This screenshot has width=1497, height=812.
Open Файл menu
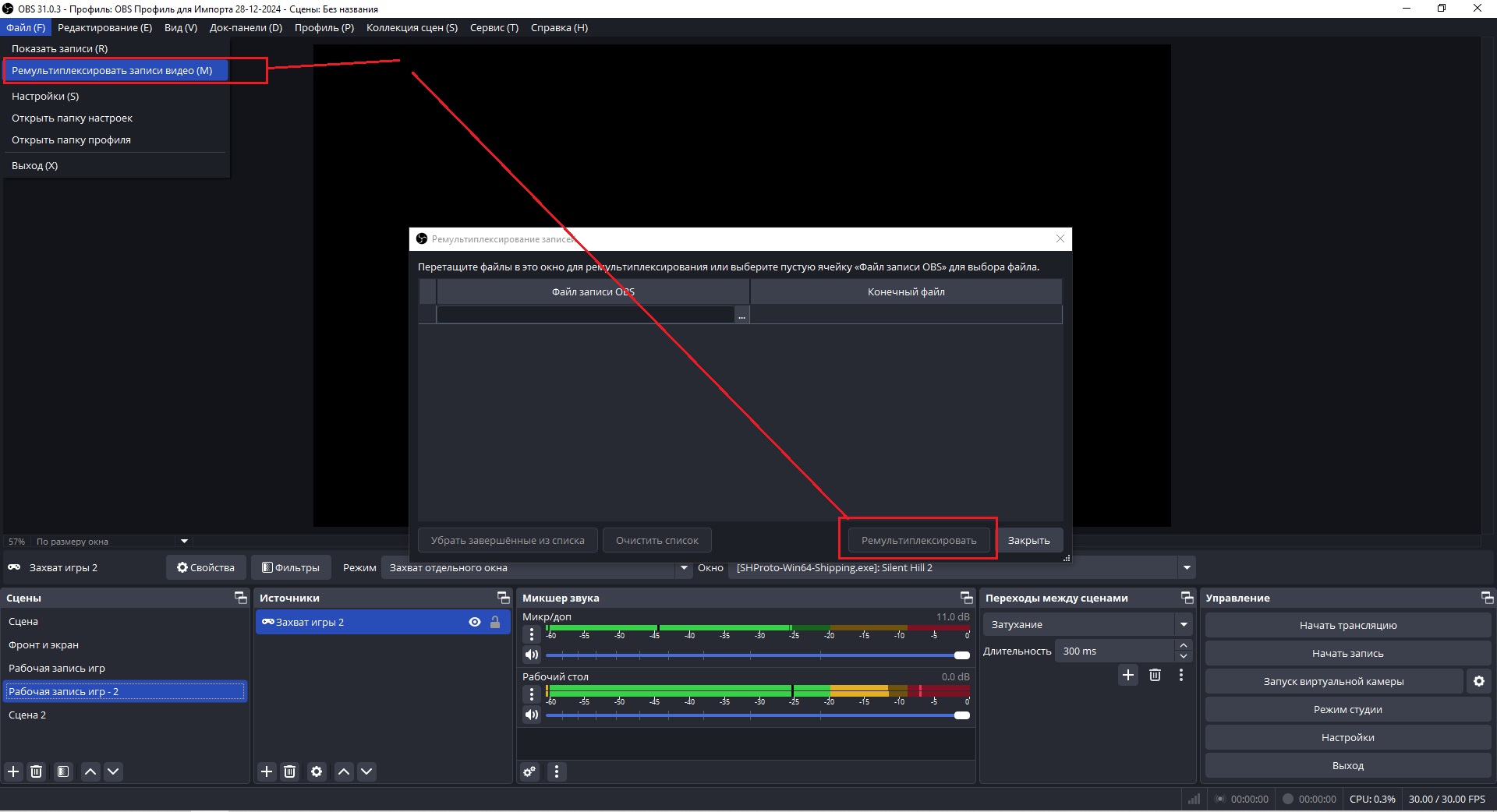tap(26, 27)
